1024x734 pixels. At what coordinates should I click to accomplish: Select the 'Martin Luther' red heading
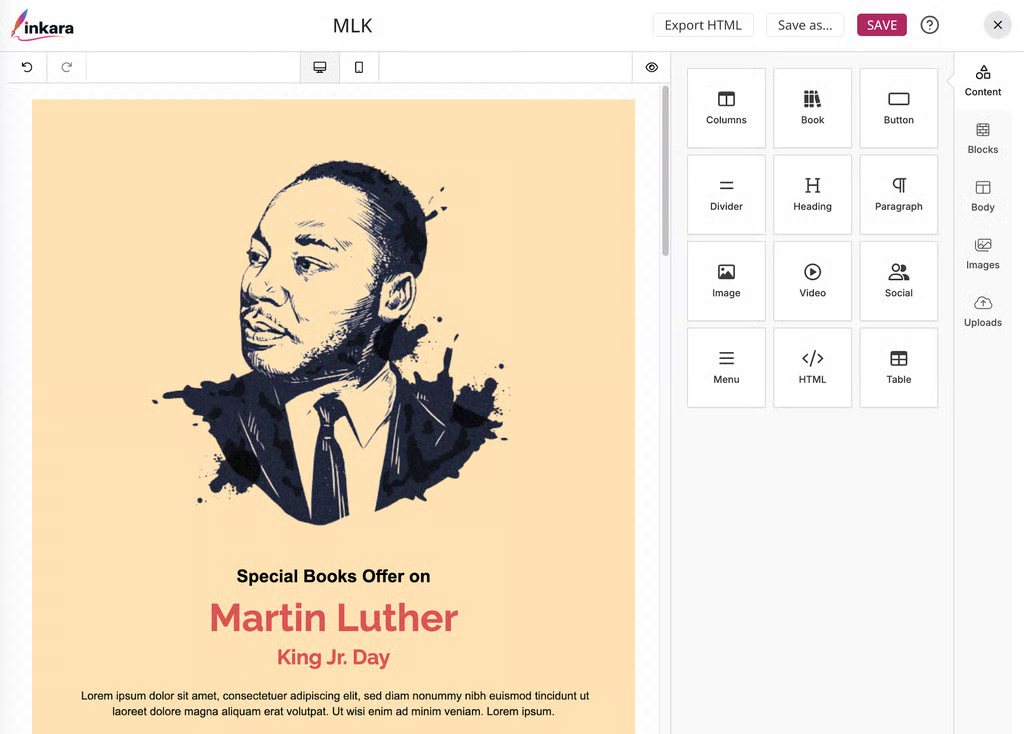pyautogui.click(x=333, y=618)
